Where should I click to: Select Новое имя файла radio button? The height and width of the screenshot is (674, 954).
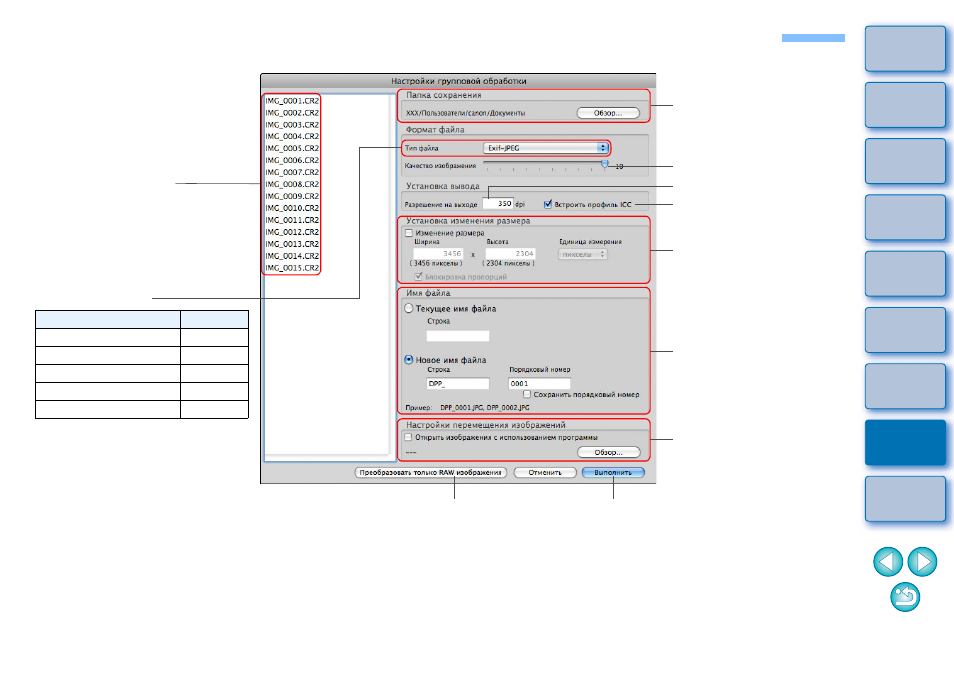coord(409,360)
